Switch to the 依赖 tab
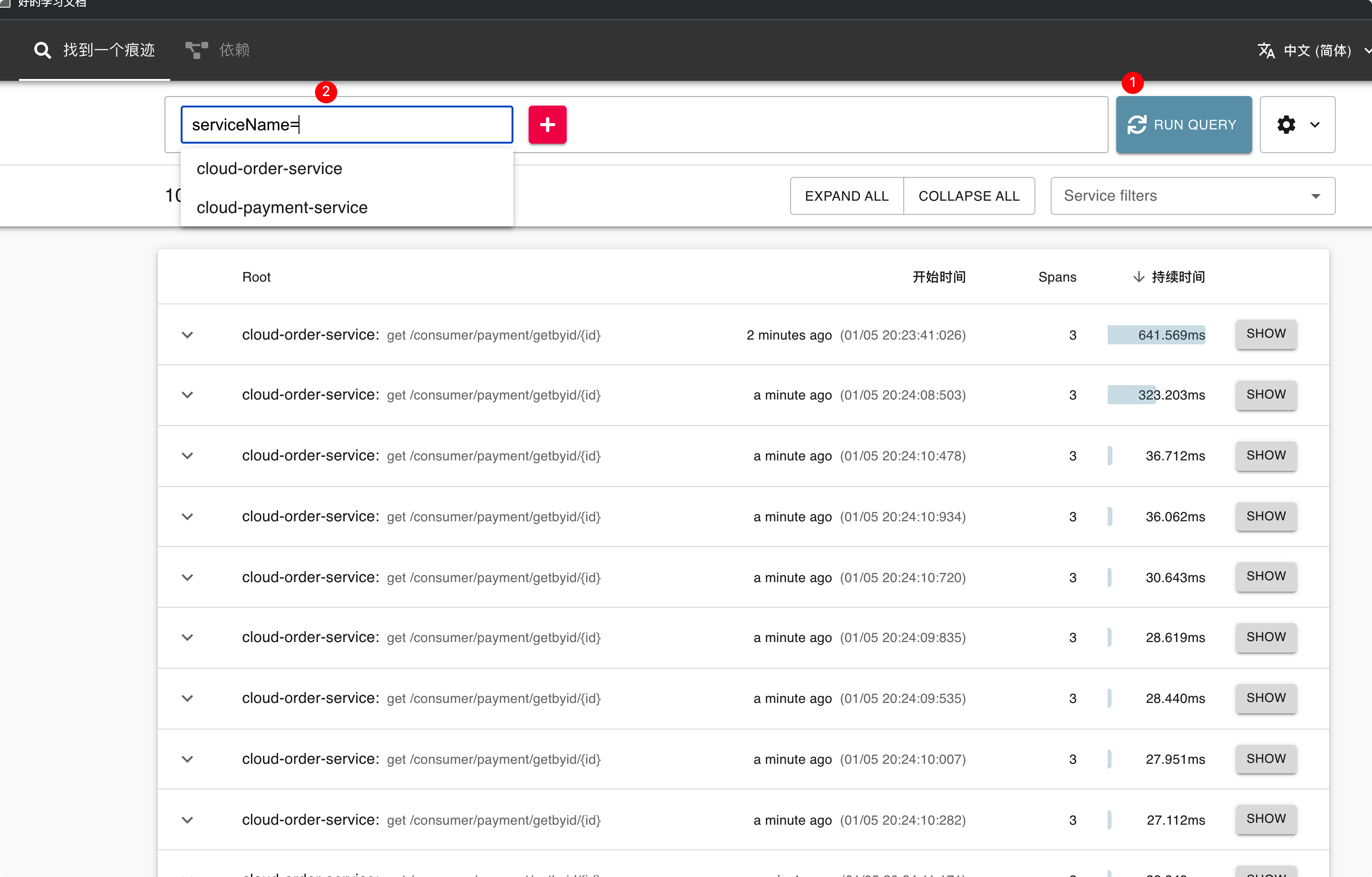The height and width of the screenshot is (877, 1372). tap(234, 50)
